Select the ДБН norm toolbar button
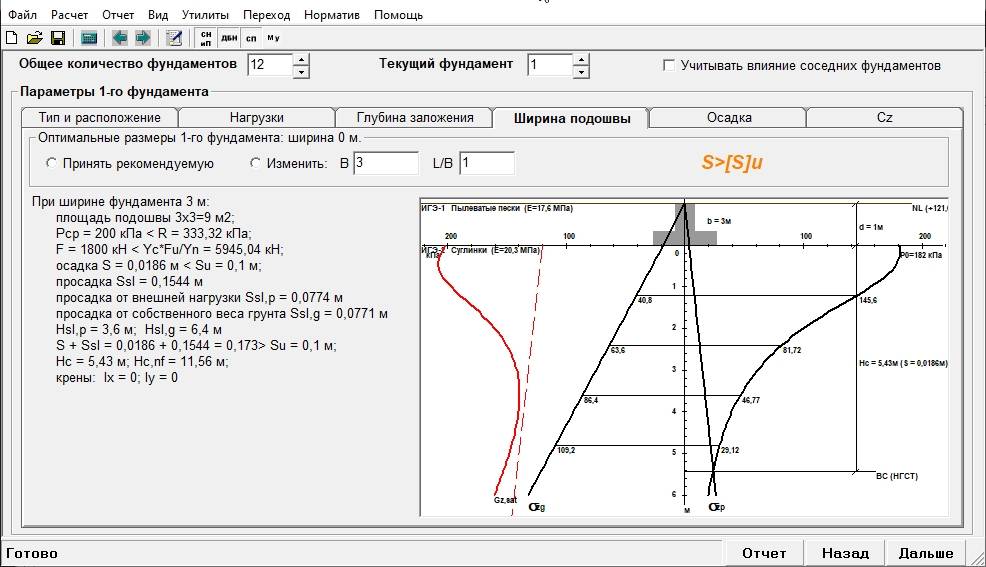 click(229, 38)
